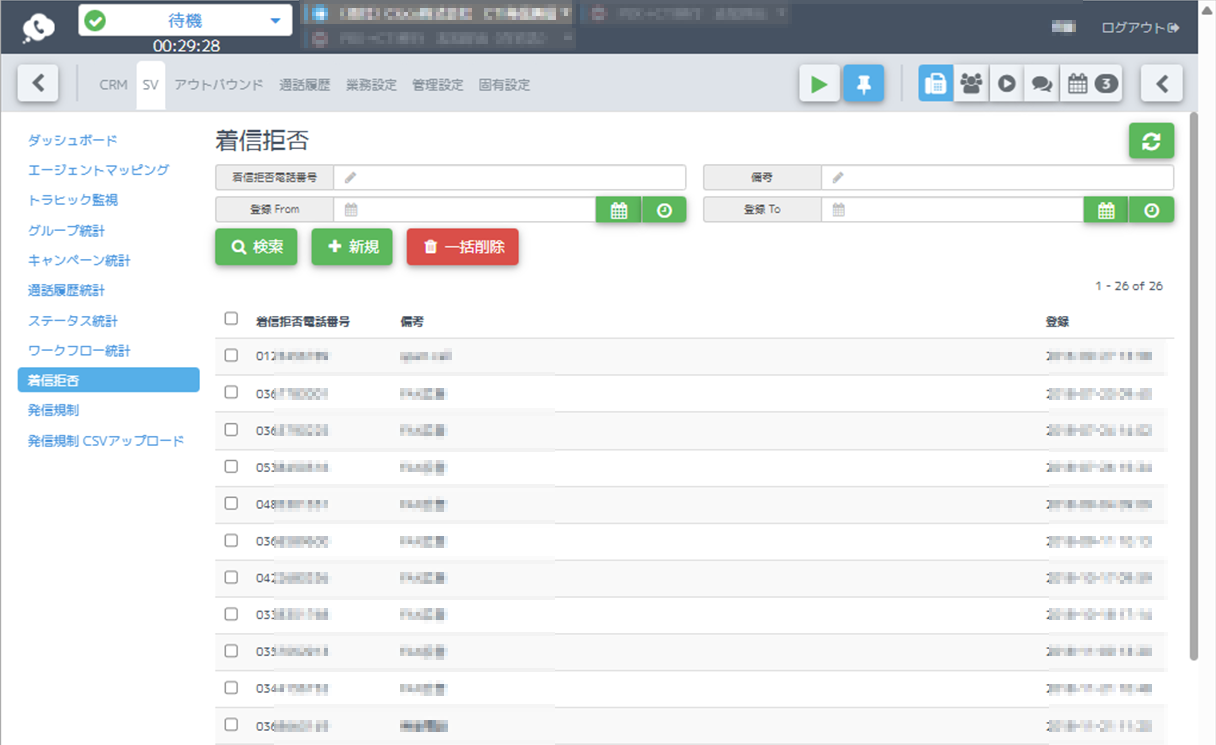Open the users group icon panel
Screen dimensions: 1216x745
tap(971, 84)
